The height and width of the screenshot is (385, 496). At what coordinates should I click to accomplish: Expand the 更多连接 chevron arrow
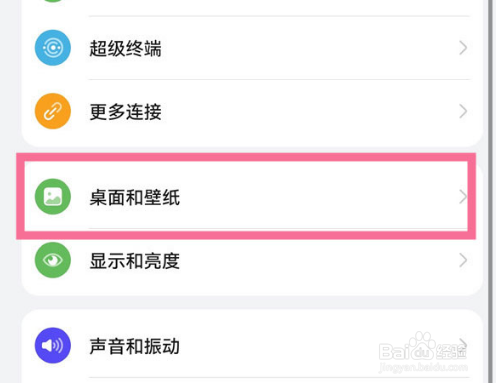point(463,111)
